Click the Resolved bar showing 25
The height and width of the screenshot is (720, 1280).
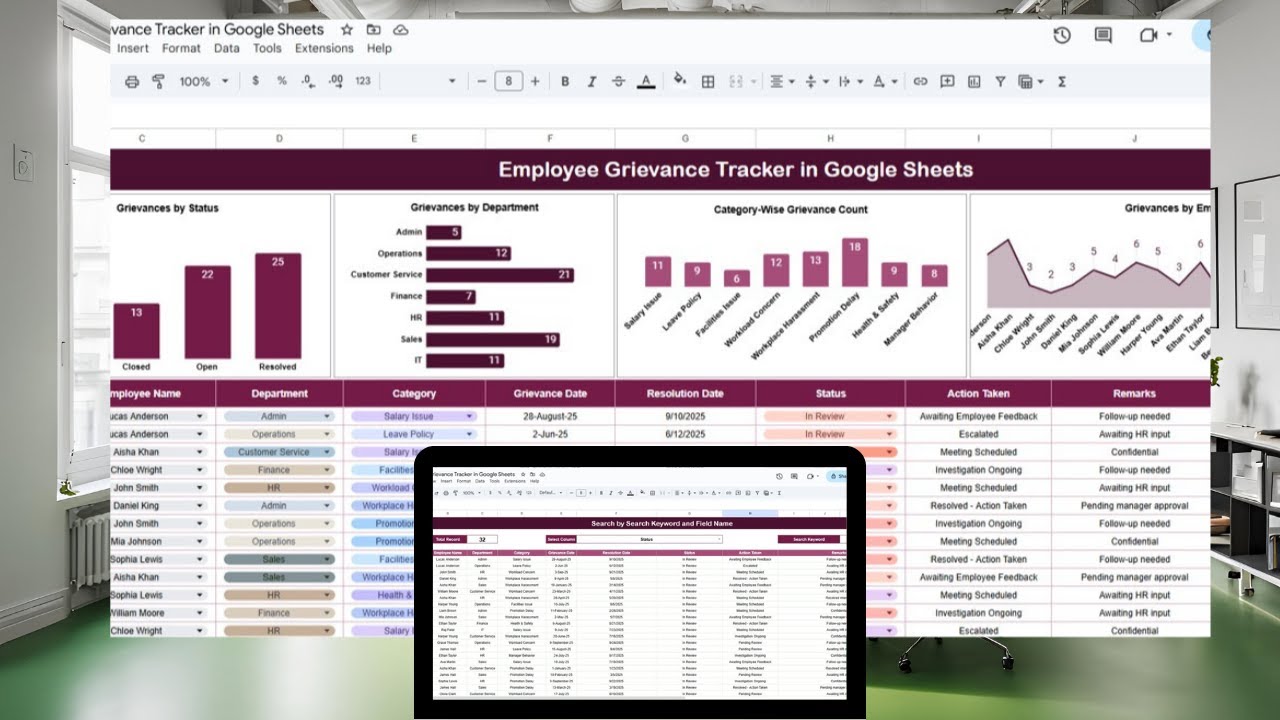point(277,305)
